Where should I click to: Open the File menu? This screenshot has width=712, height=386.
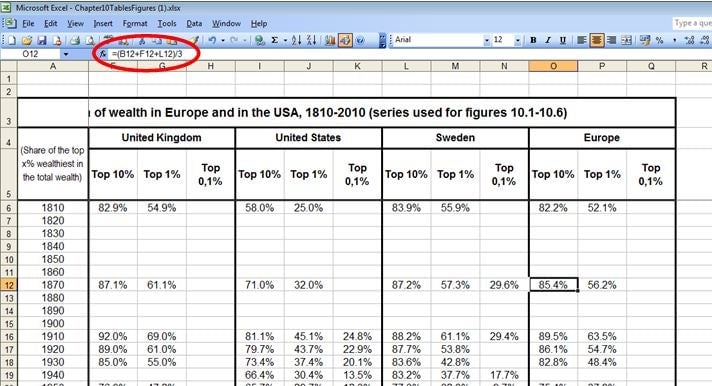(x=28, y=24)
